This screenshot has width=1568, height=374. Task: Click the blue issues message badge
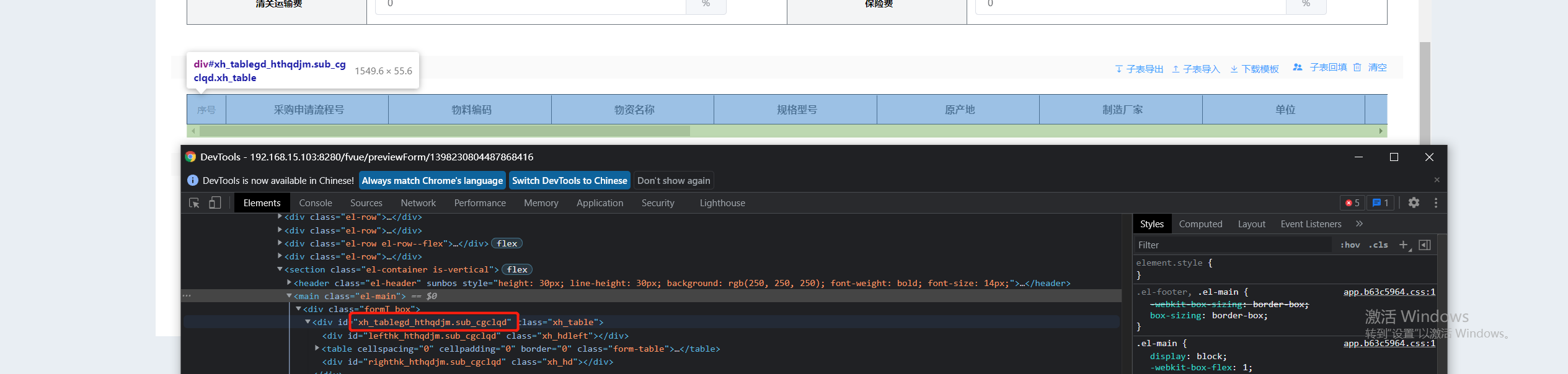pos(1380,203)
